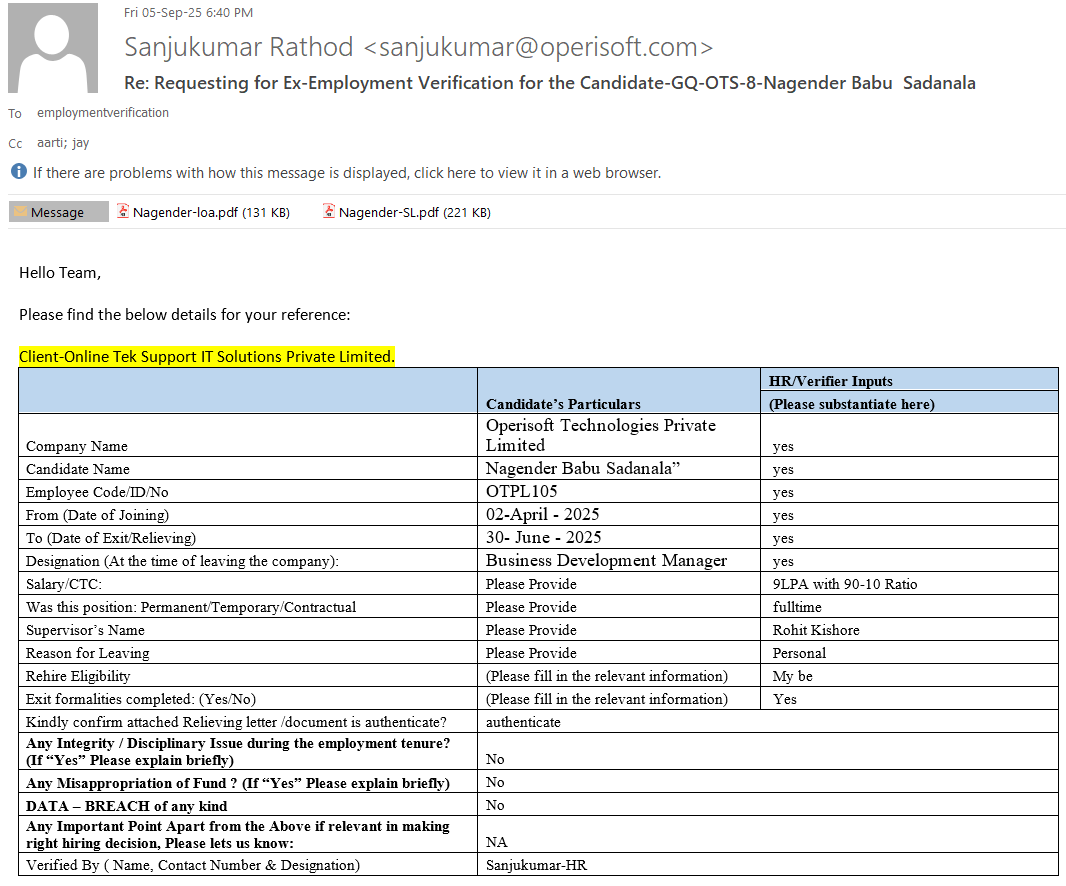
Task: Click the envelope icon on the Message tab
Action: (20, 212)
